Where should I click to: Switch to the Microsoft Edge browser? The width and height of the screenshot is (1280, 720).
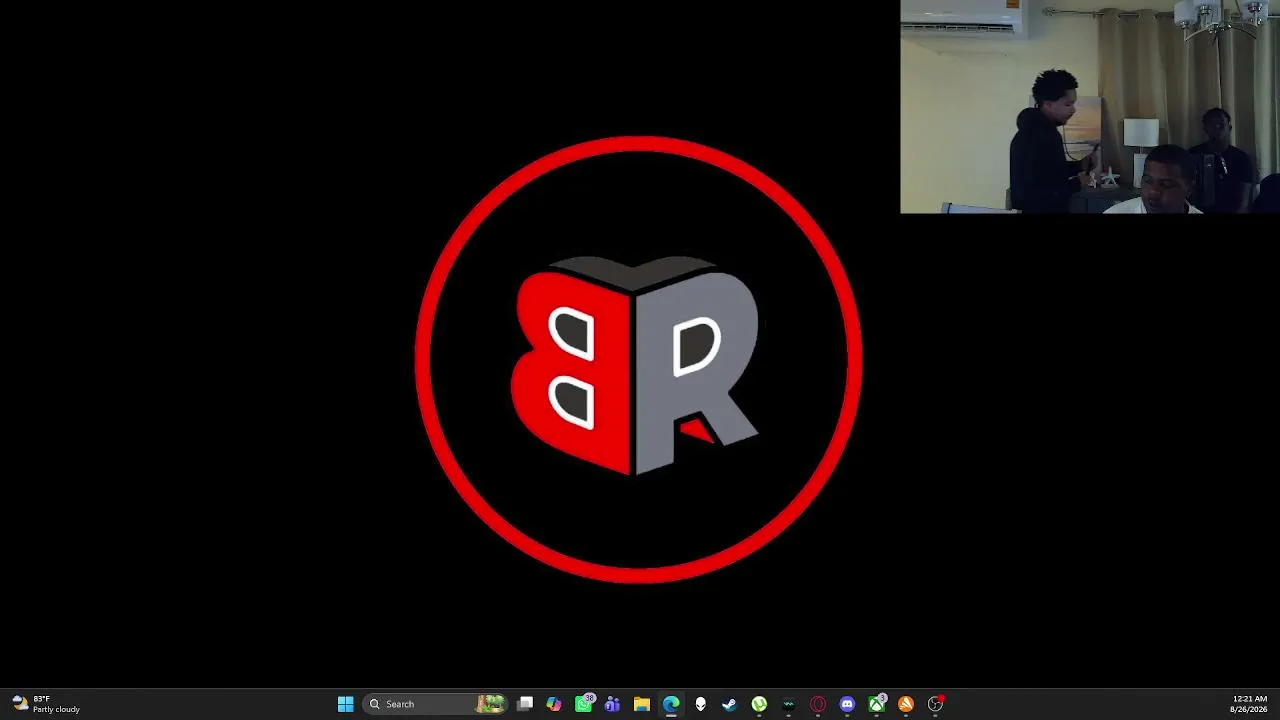pyautogui.click(x=671, y=704)
